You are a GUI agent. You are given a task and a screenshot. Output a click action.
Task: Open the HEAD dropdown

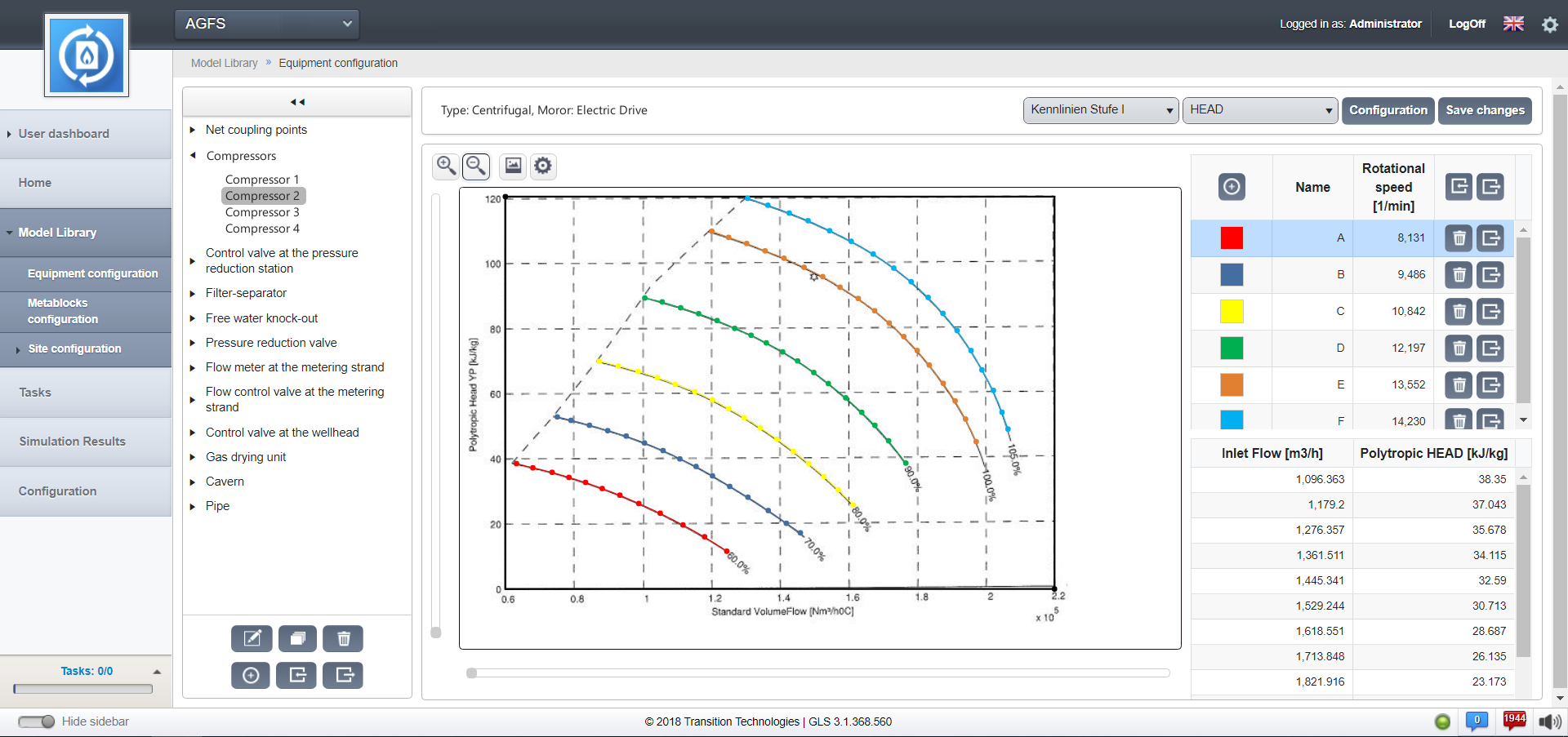1259,110
